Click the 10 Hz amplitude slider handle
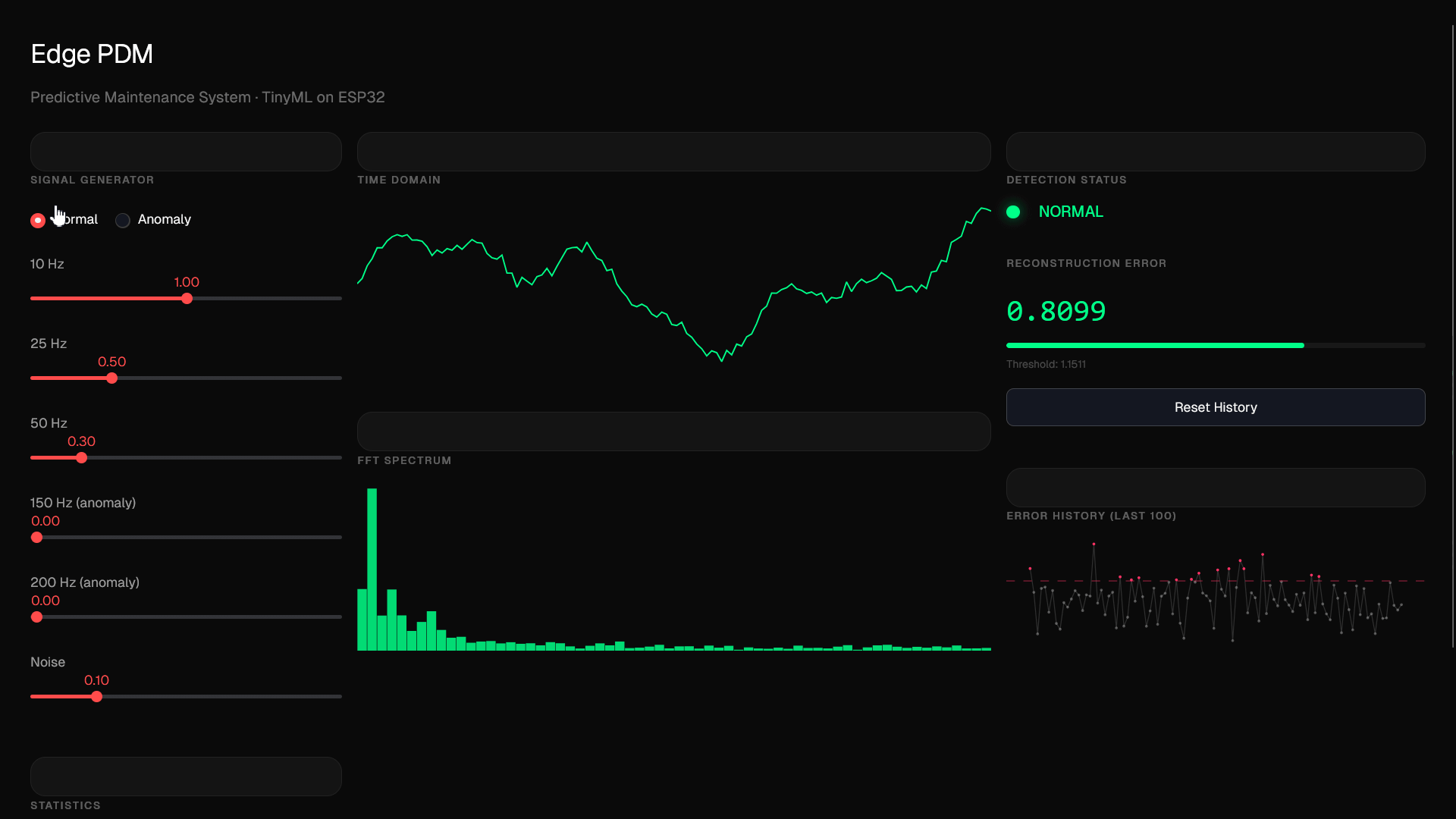1456x819 pixels. 187,299
